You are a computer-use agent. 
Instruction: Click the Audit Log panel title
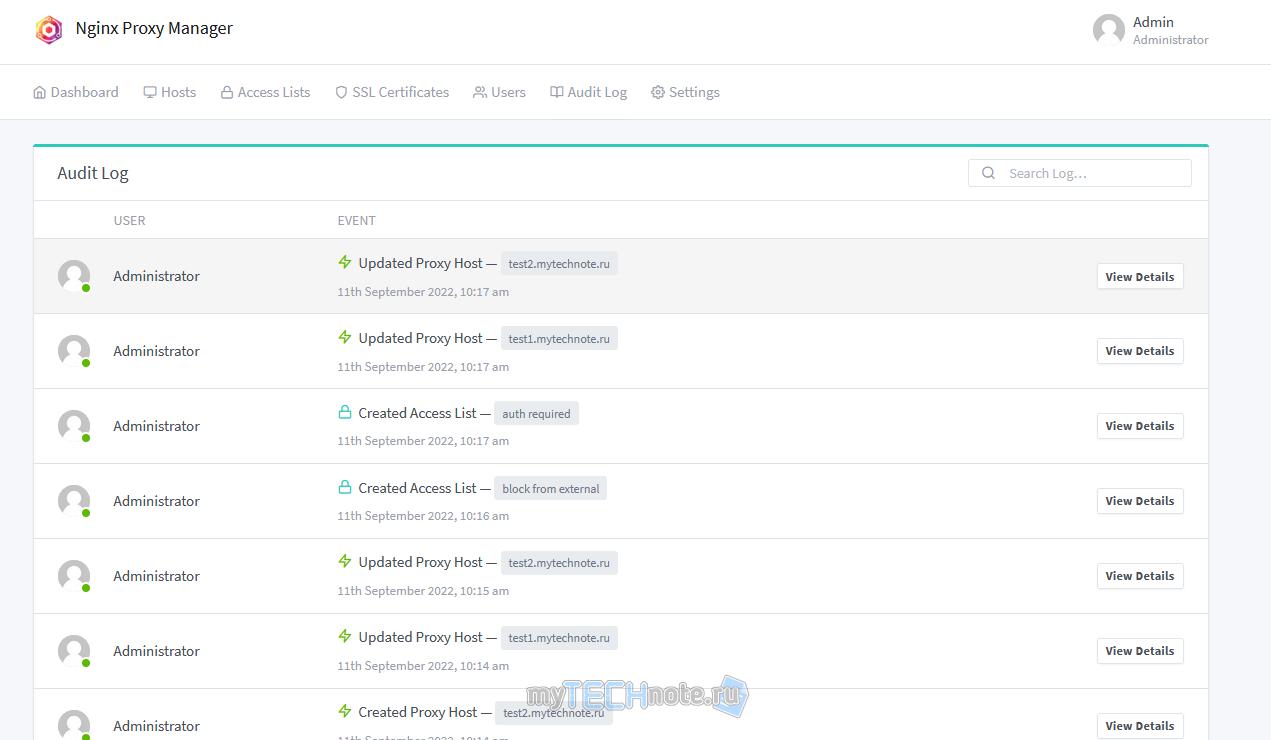click(93, 173)
